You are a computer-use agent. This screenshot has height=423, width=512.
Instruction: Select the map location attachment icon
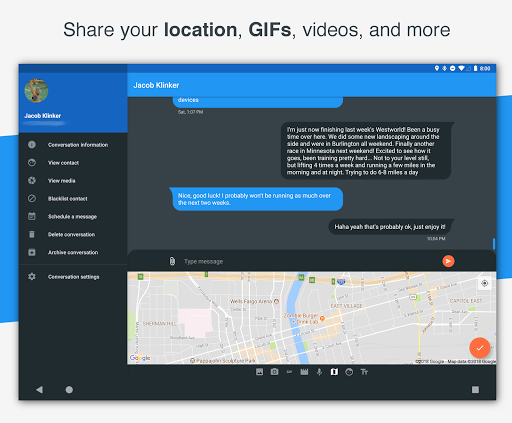coord(334,372)
